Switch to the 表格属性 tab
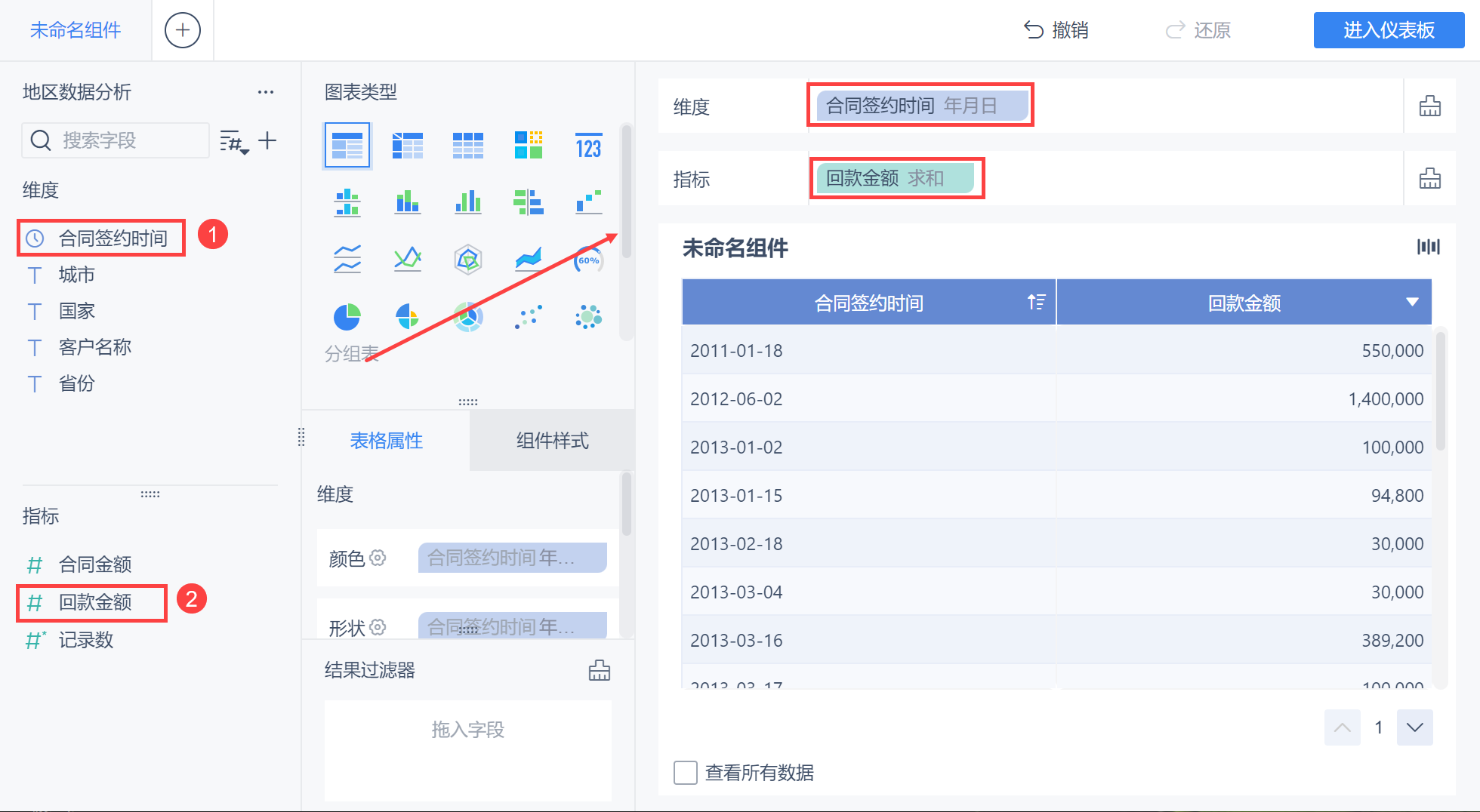The height and width of the screenshot is (812, 1480). pos(387,441)
